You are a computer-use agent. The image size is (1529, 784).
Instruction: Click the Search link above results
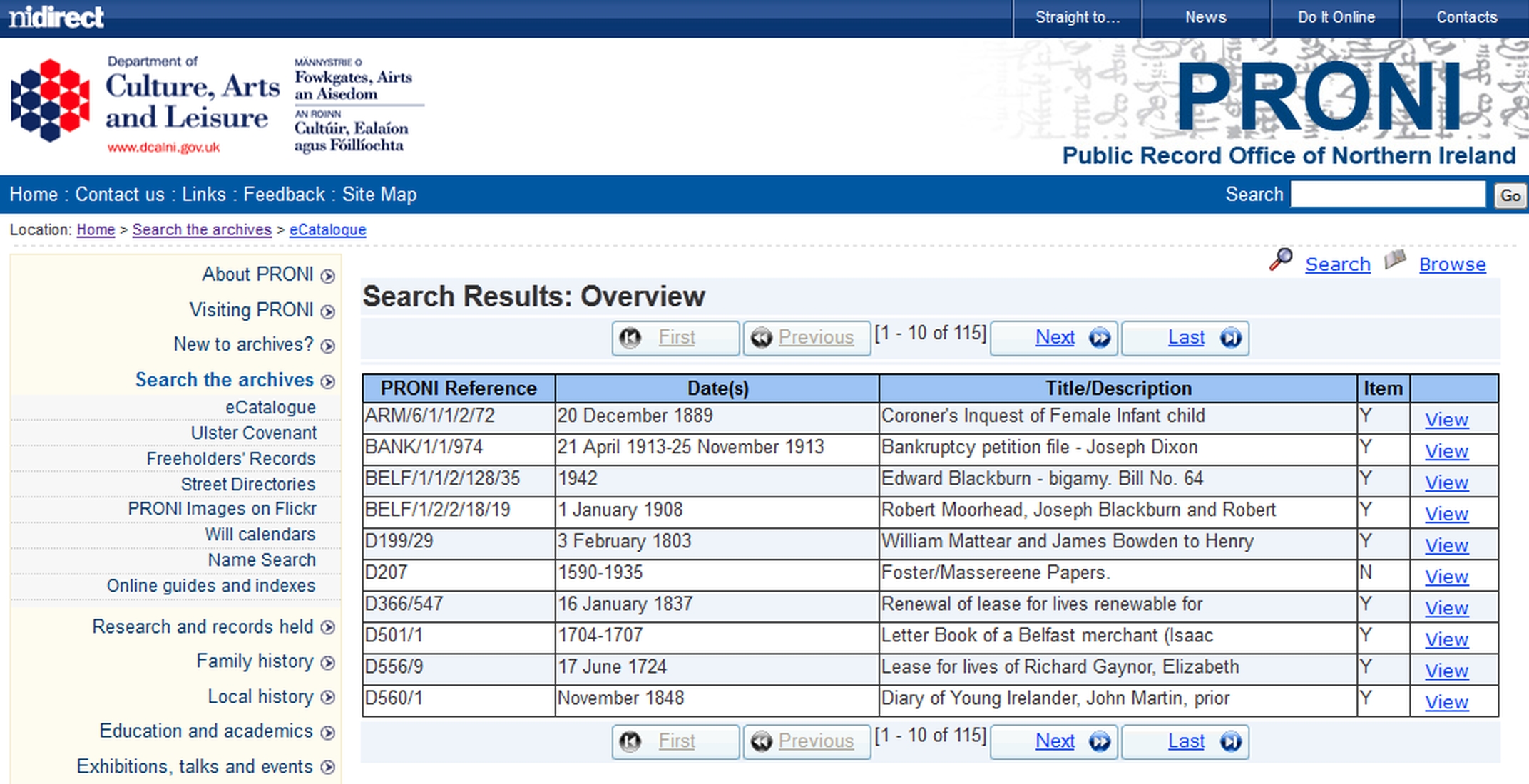[x=1338, y=264]
